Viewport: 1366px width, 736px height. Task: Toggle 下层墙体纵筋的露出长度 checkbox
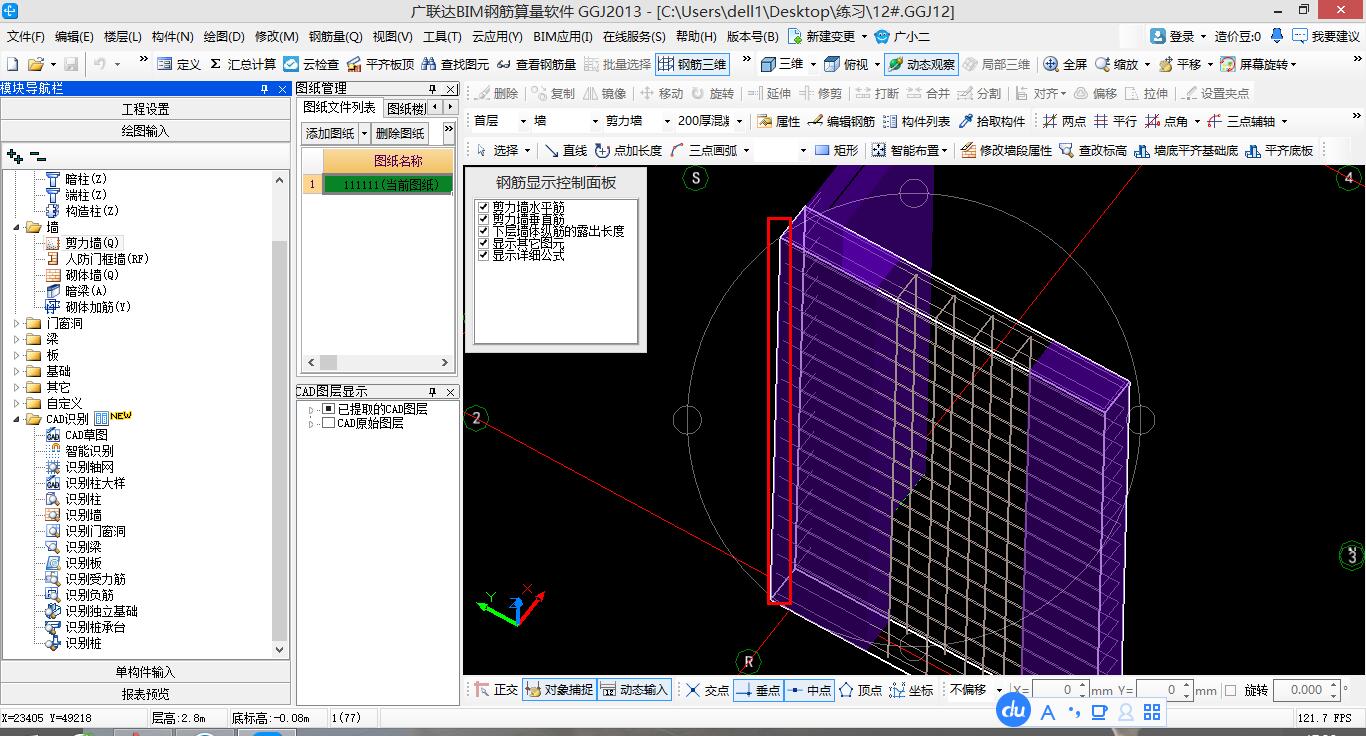[x=484, y=231]
